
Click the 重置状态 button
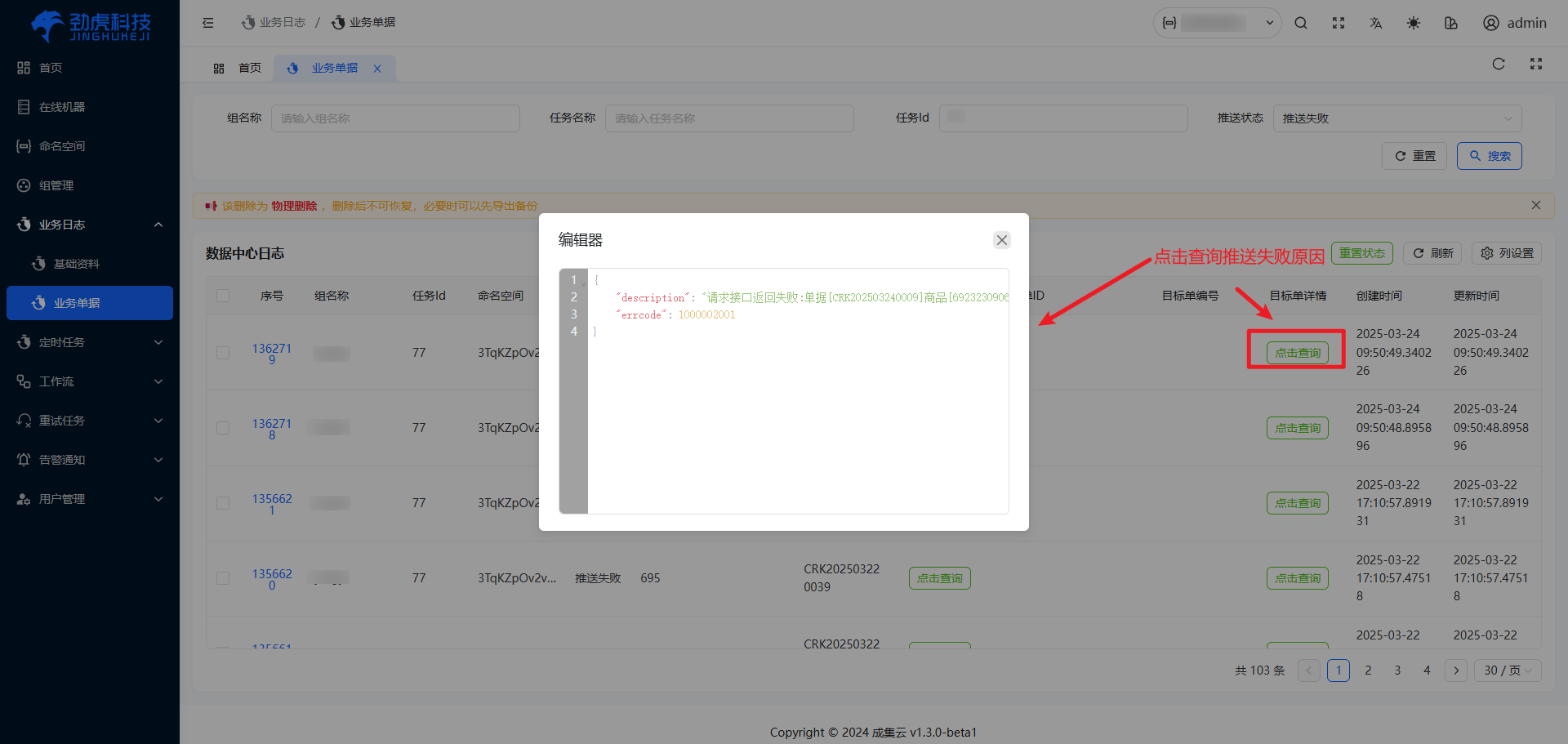[1361, 253]
